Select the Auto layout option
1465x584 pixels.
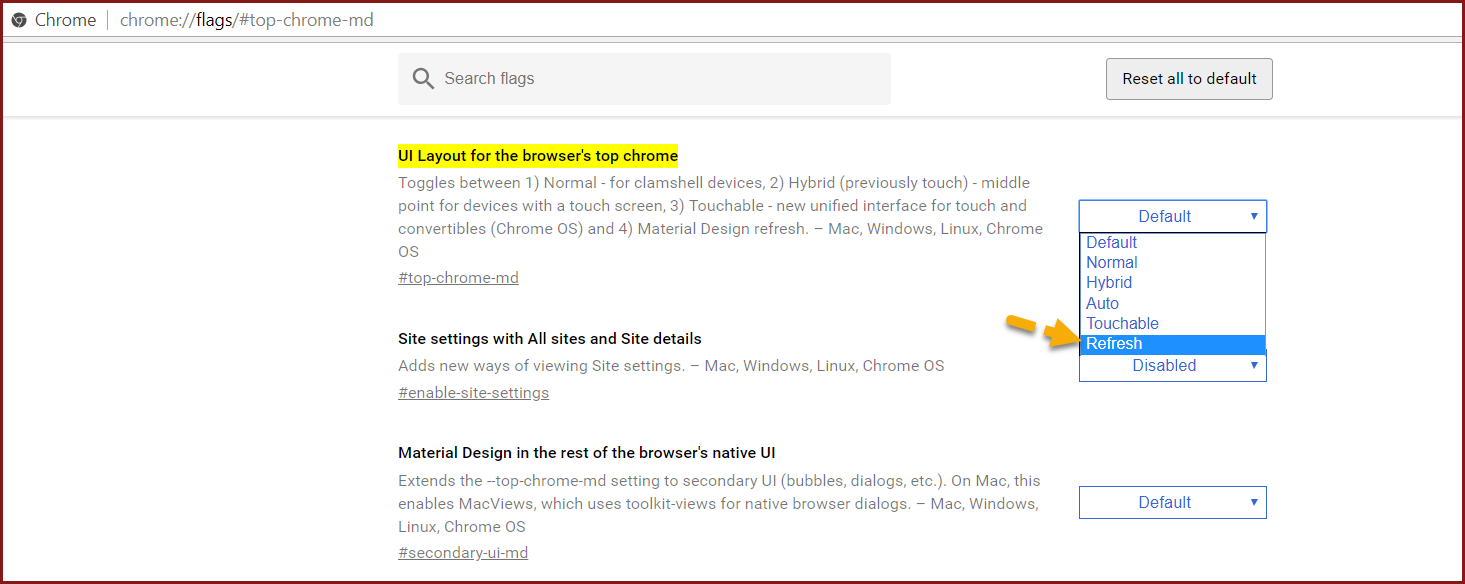tap(1103, 303)
